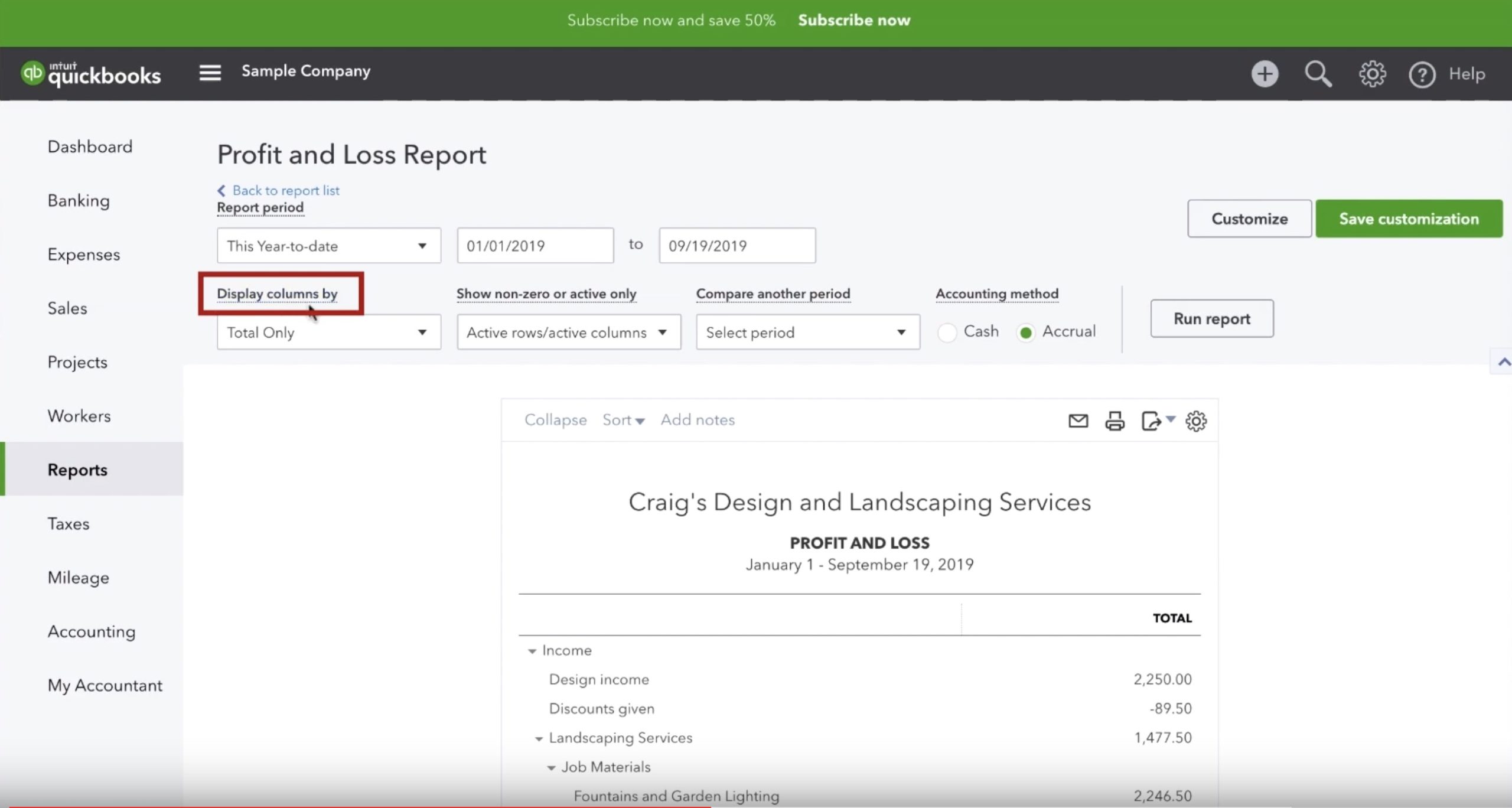Open Workers in sidebar
Viewport: 1512px width, 808px height.
[79, 416]
